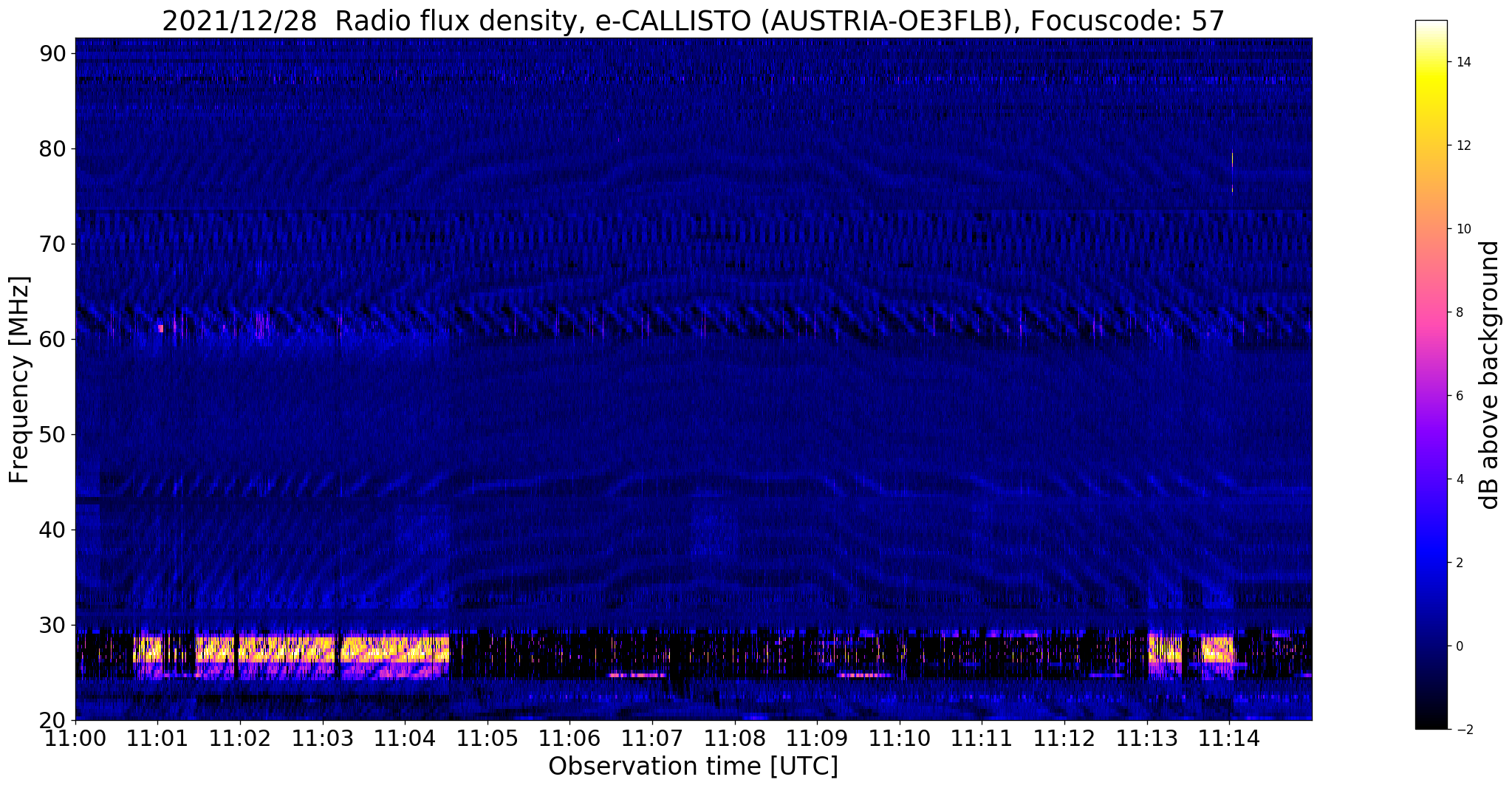This screenshot has width=1512, height=788.
Task: Click the 11:00 time tick label
Action: pos(75,738)
